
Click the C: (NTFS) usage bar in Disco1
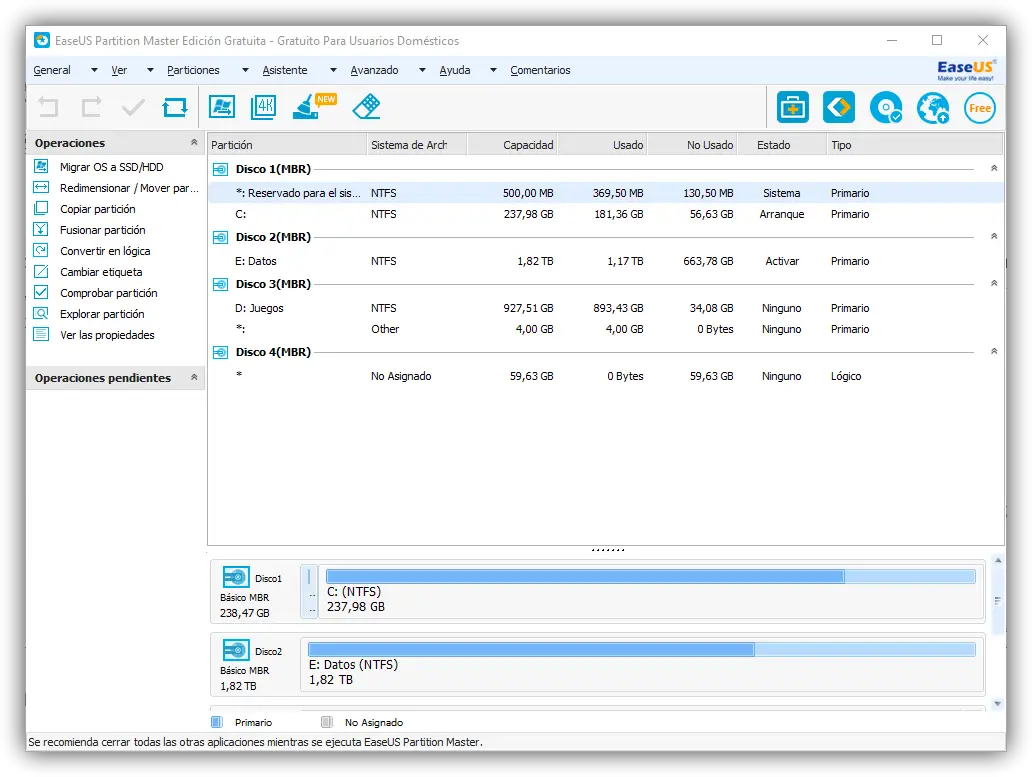(x=650, y=576)
